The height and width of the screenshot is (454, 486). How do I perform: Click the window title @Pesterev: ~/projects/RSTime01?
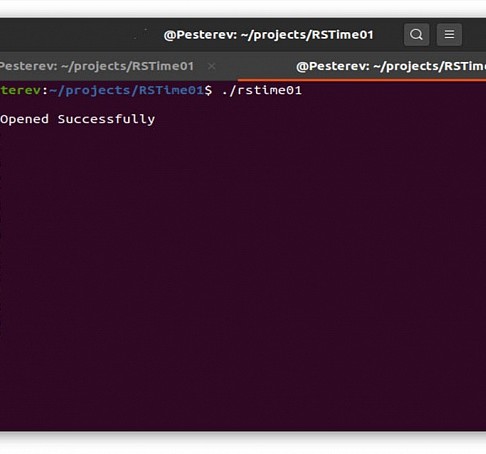[x=269, y=35]
